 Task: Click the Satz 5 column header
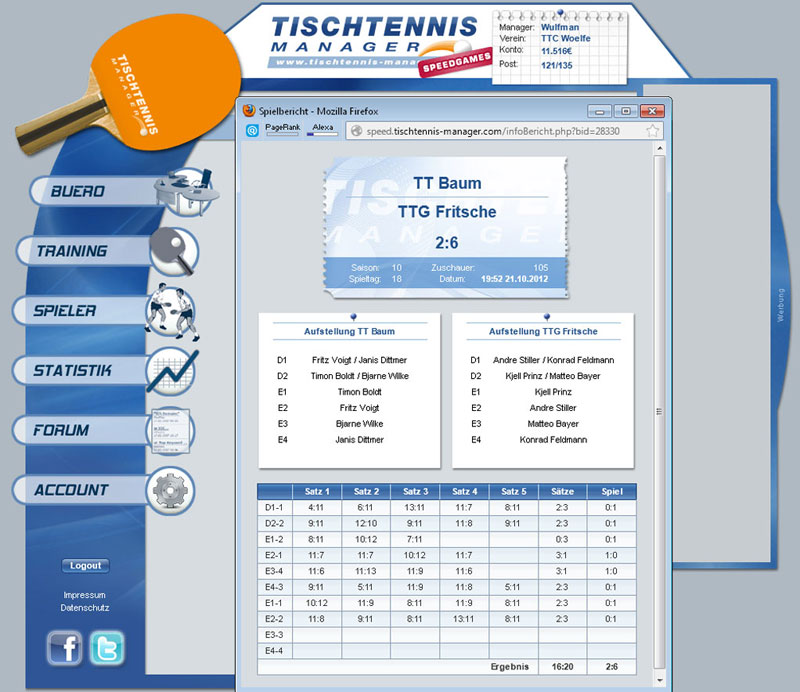[513, 491]
